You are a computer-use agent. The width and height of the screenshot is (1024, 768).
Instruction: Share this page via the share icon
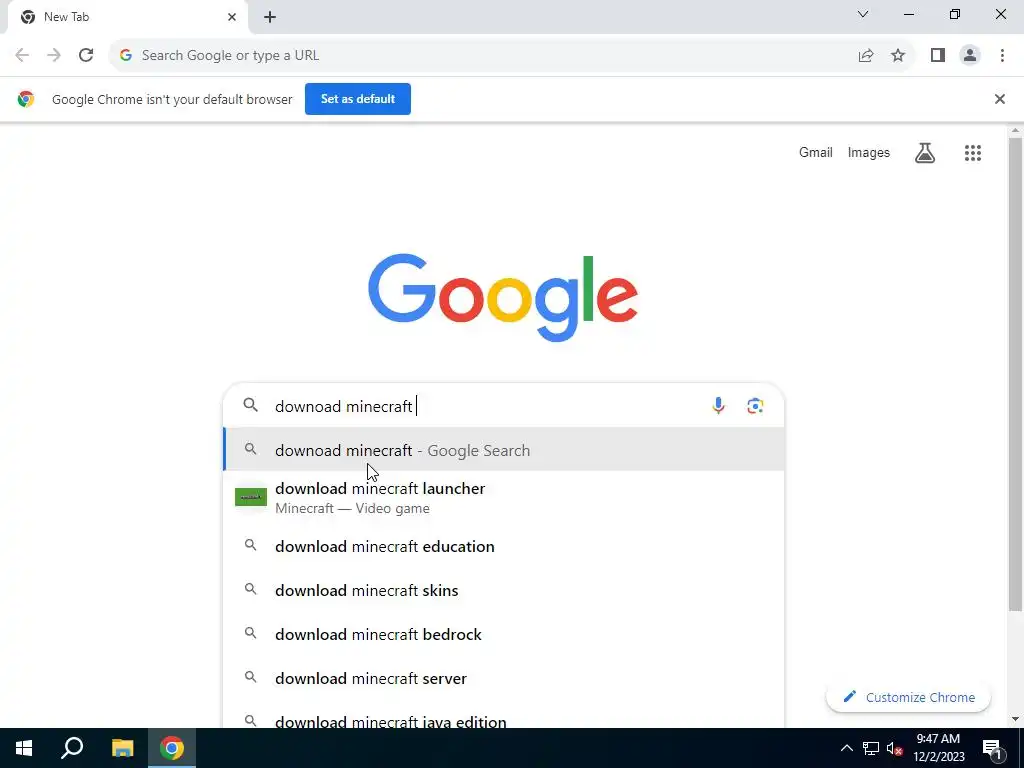coord(866,56)
